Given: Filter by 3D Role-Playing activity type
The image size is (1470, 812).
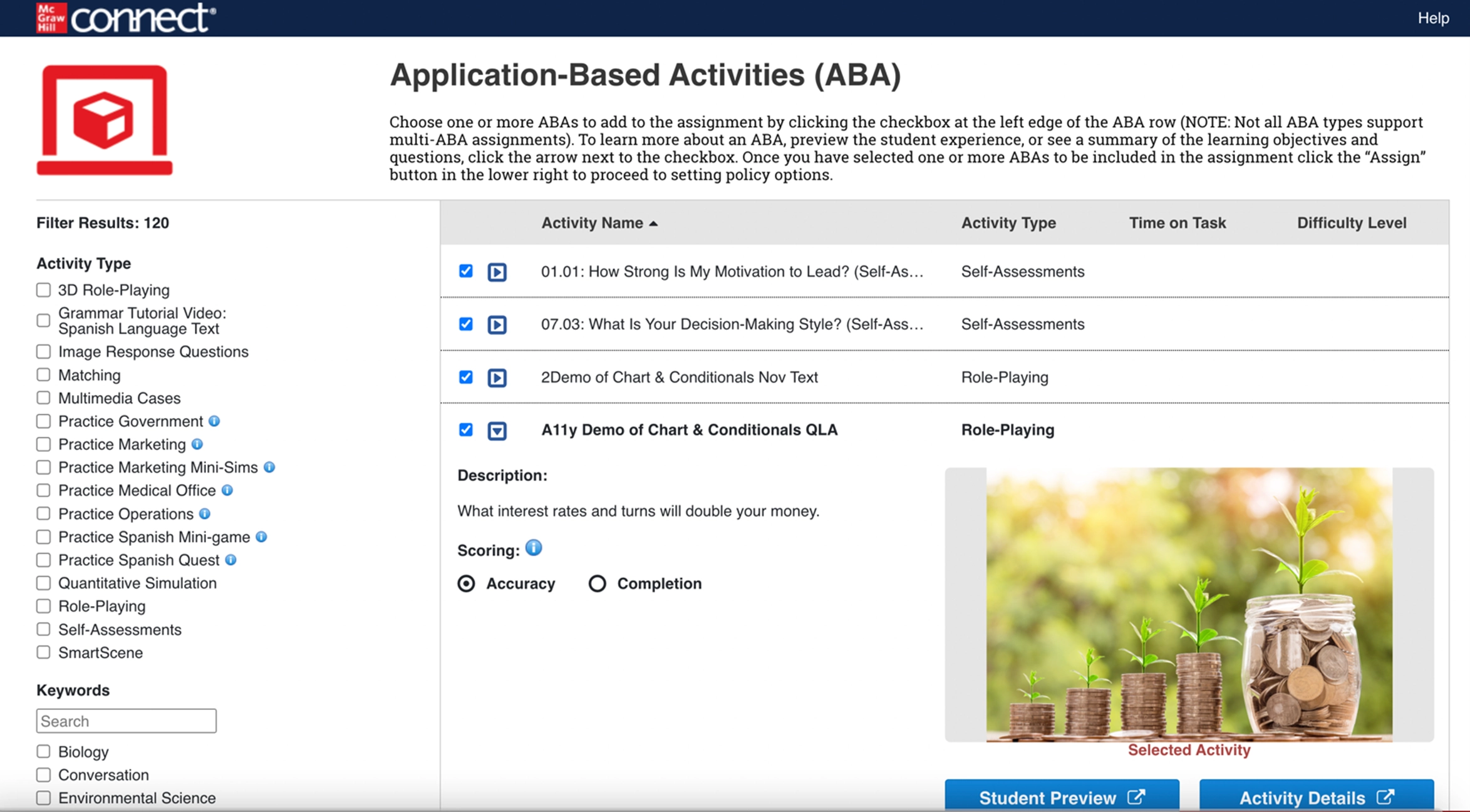Looking at the screenshot, I should (x=43, y=290).
